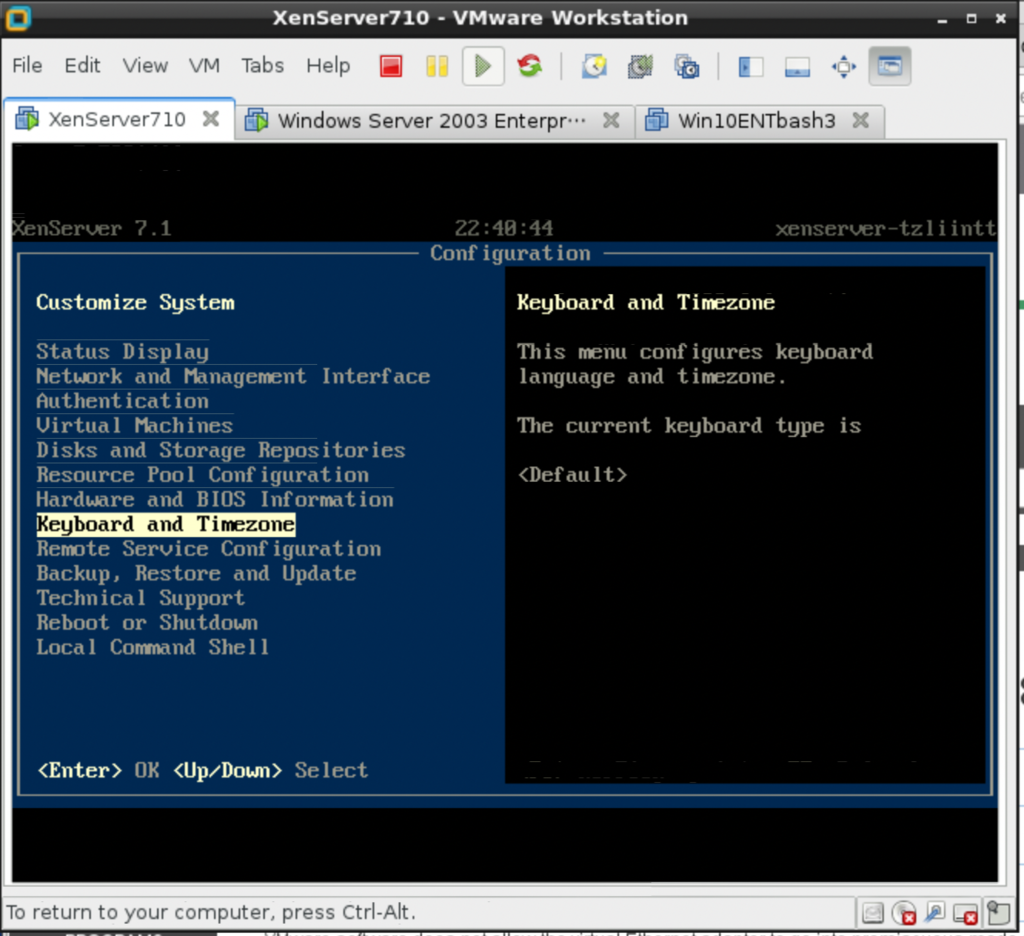Close the VMware Workstation window
This screenshot has height=936, width=1024.
(1000, 18)
